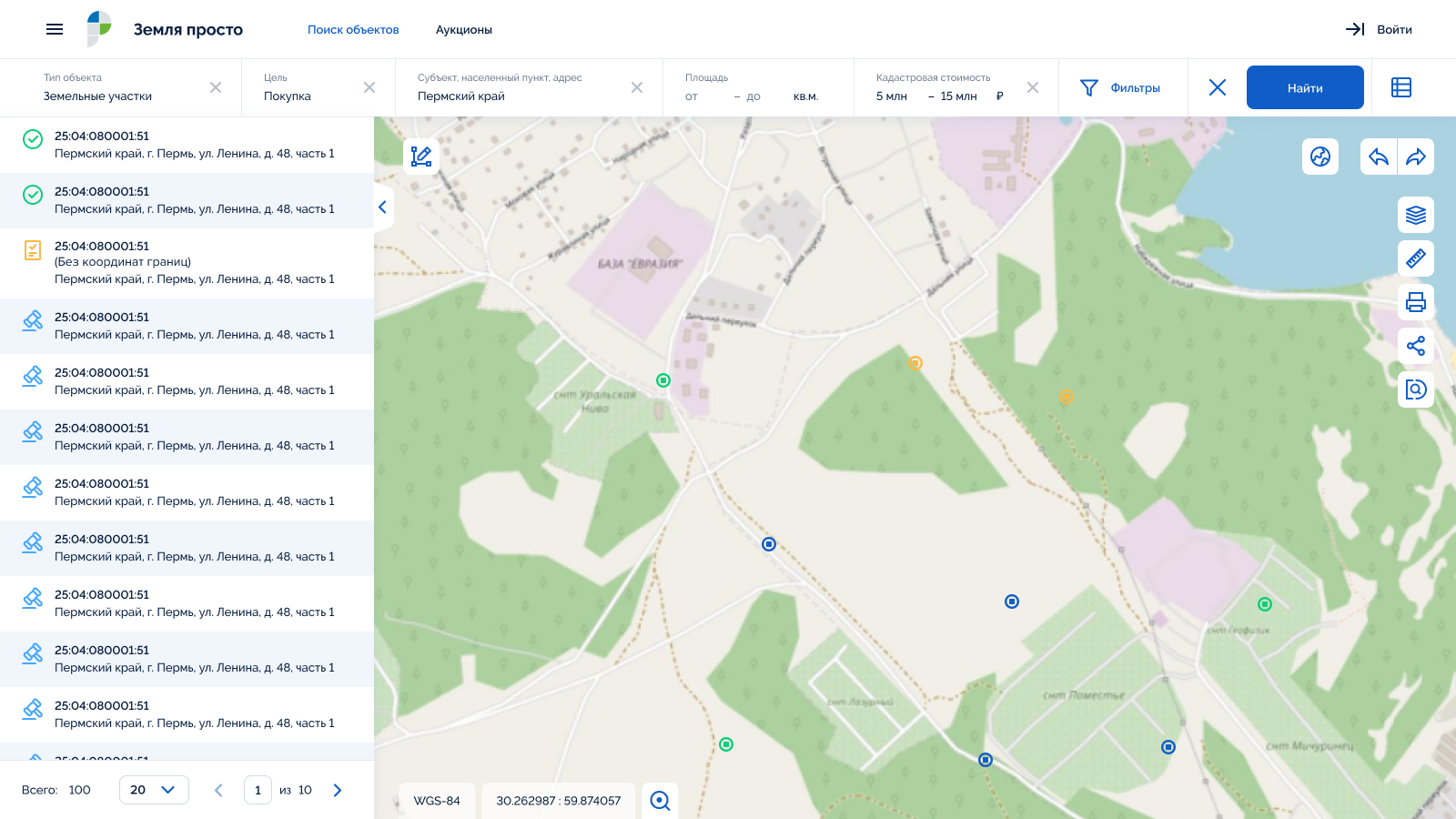The height and width of the screenshot is (819, 1456).
Task: Undo the last map action
Action: click(x=1379, y=157)
